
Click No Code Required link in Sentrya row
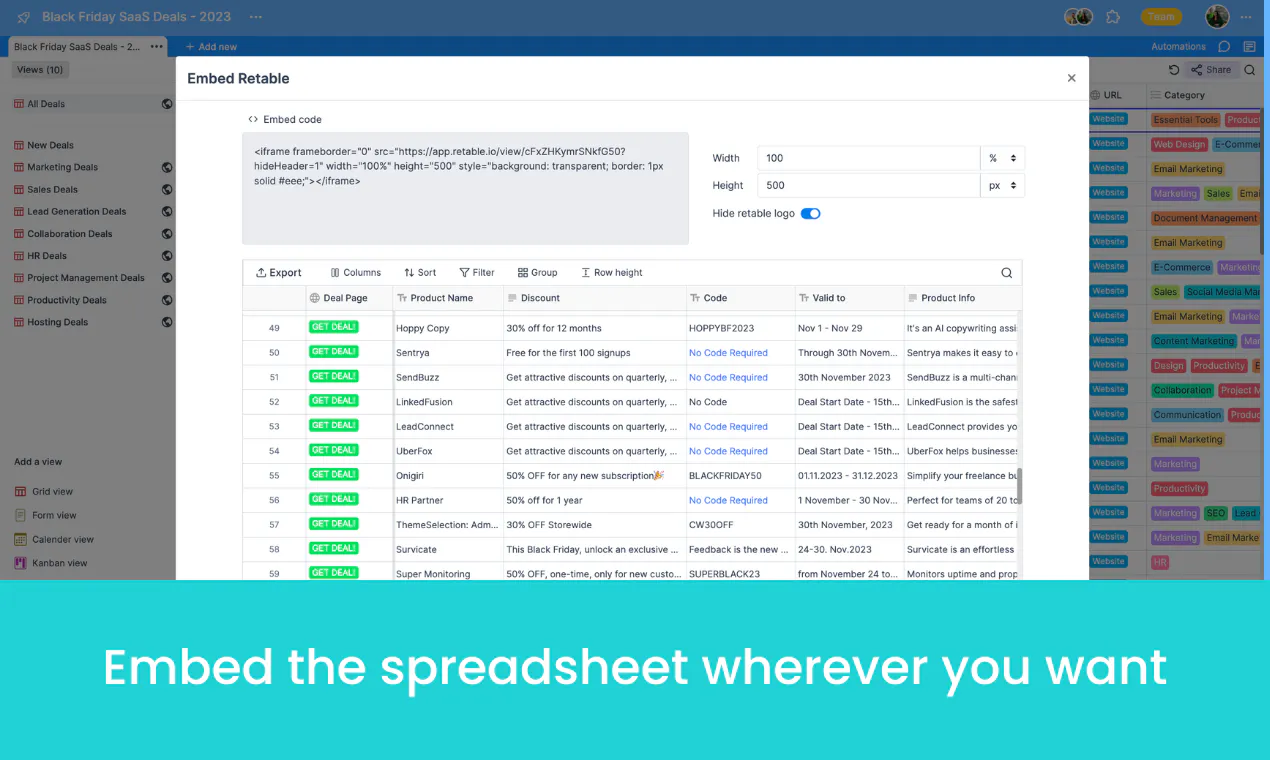728,353
